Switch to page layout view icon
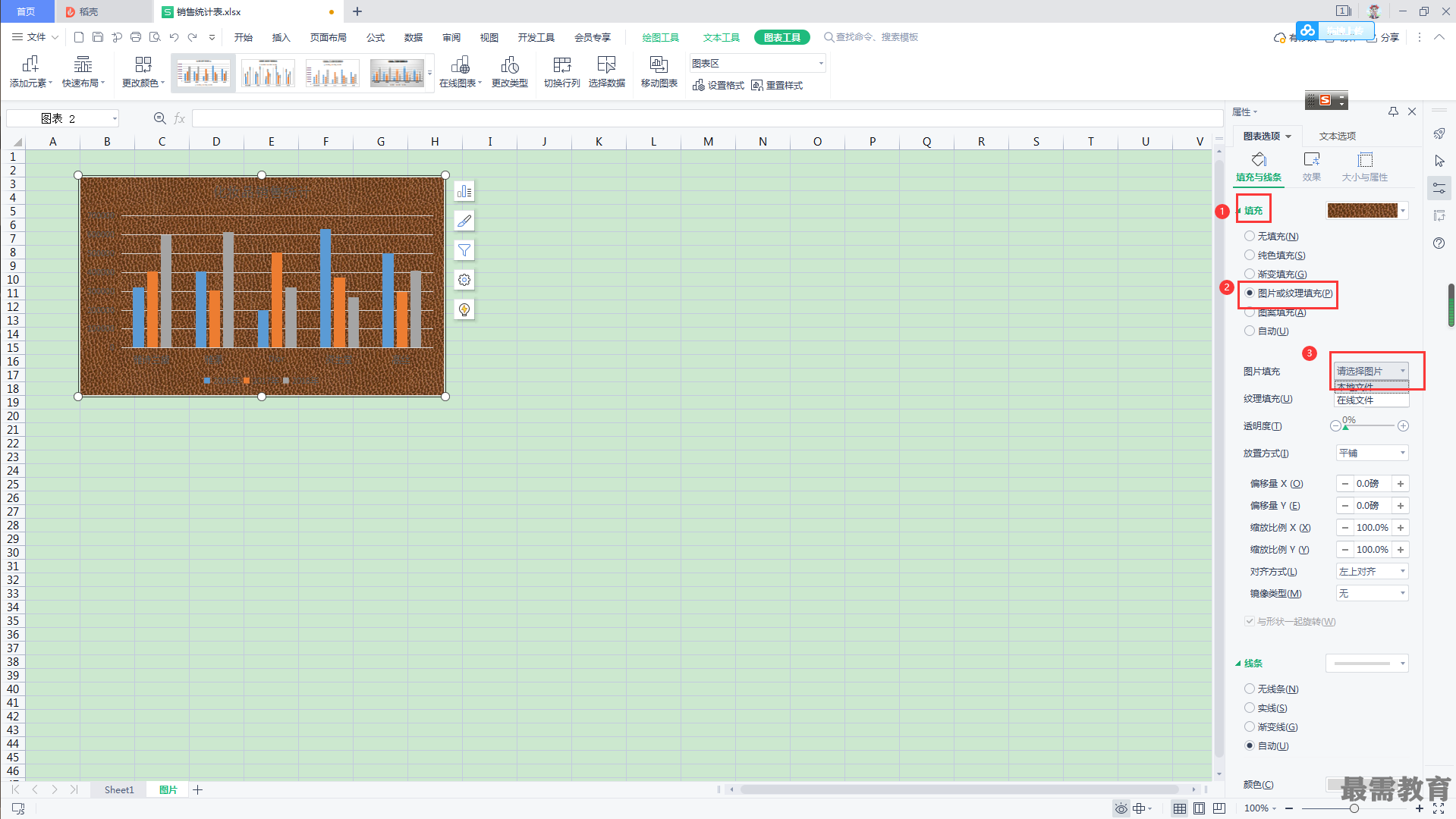Image resolution: width=1456 pixels, height=819 pixels. [1199, 808]
